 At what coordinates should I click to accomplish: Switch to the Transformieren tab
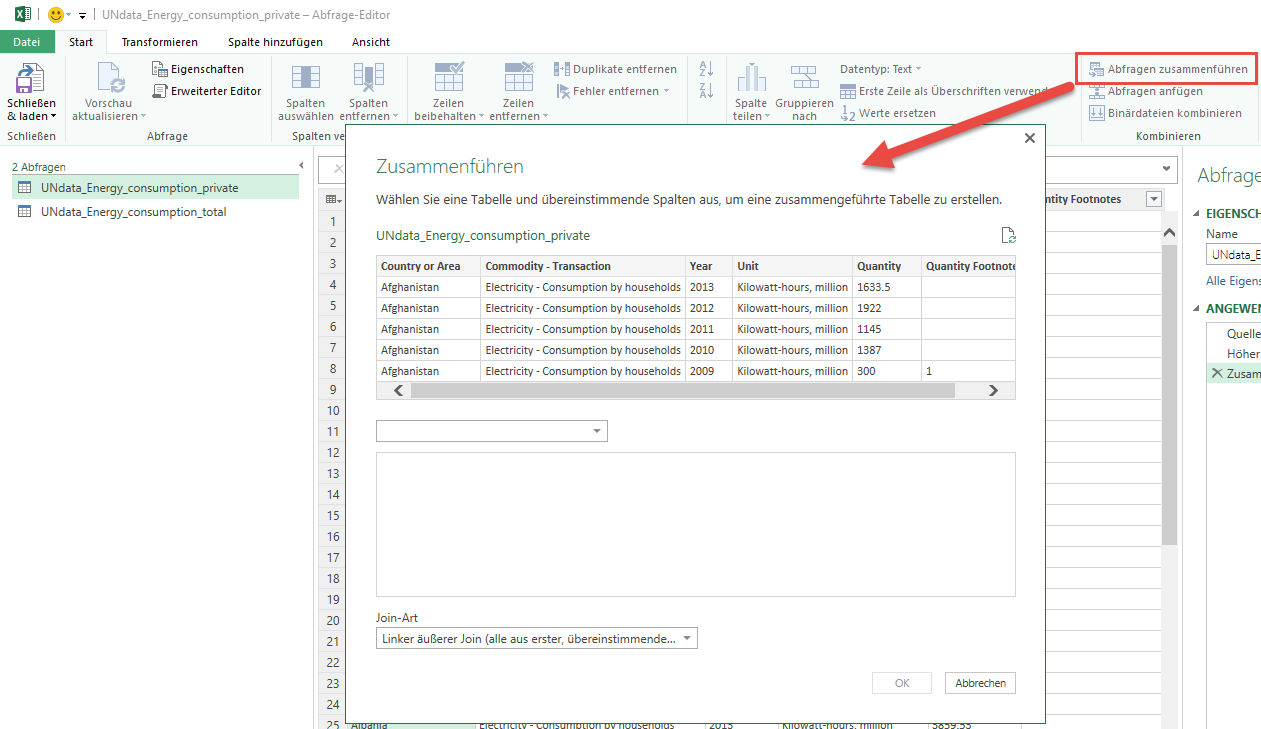pos(159,42)
